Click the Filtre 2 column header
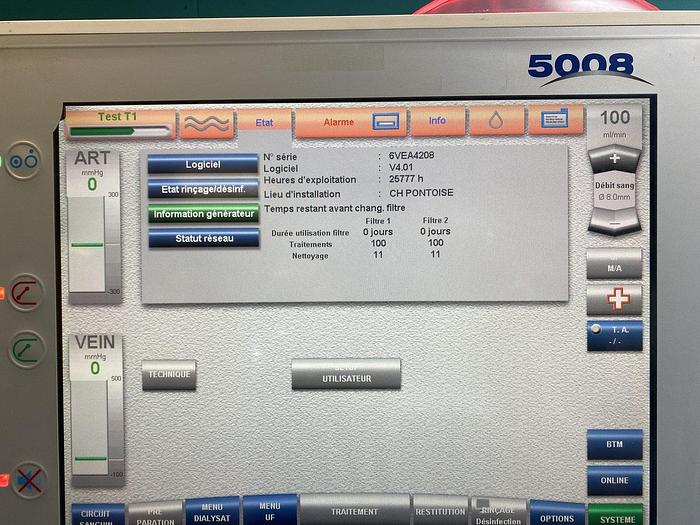The width and height of the screenshot is (700, 525). click(x=435, y=221)
